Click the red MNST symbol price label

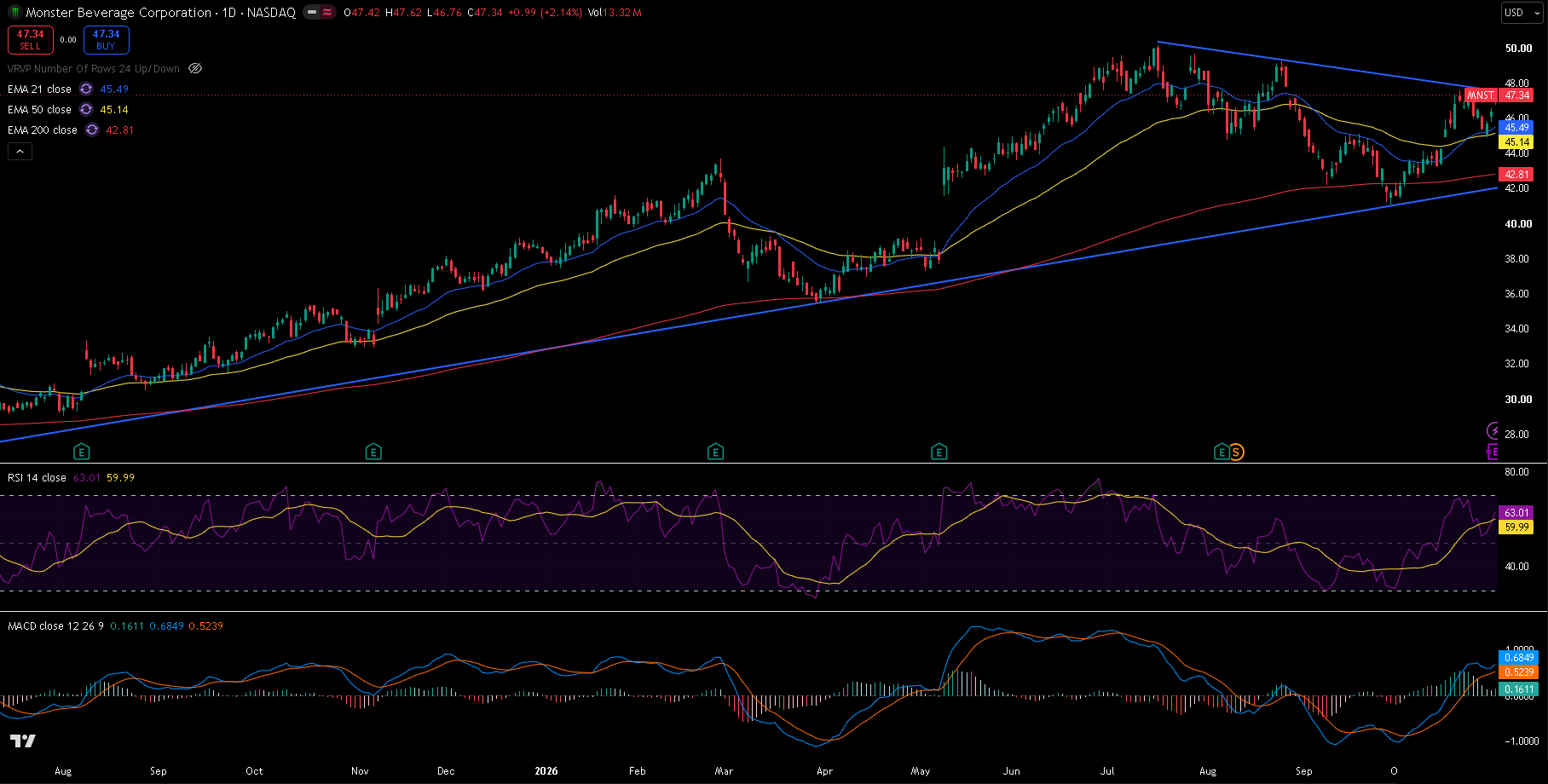(x=1481, y=95)
